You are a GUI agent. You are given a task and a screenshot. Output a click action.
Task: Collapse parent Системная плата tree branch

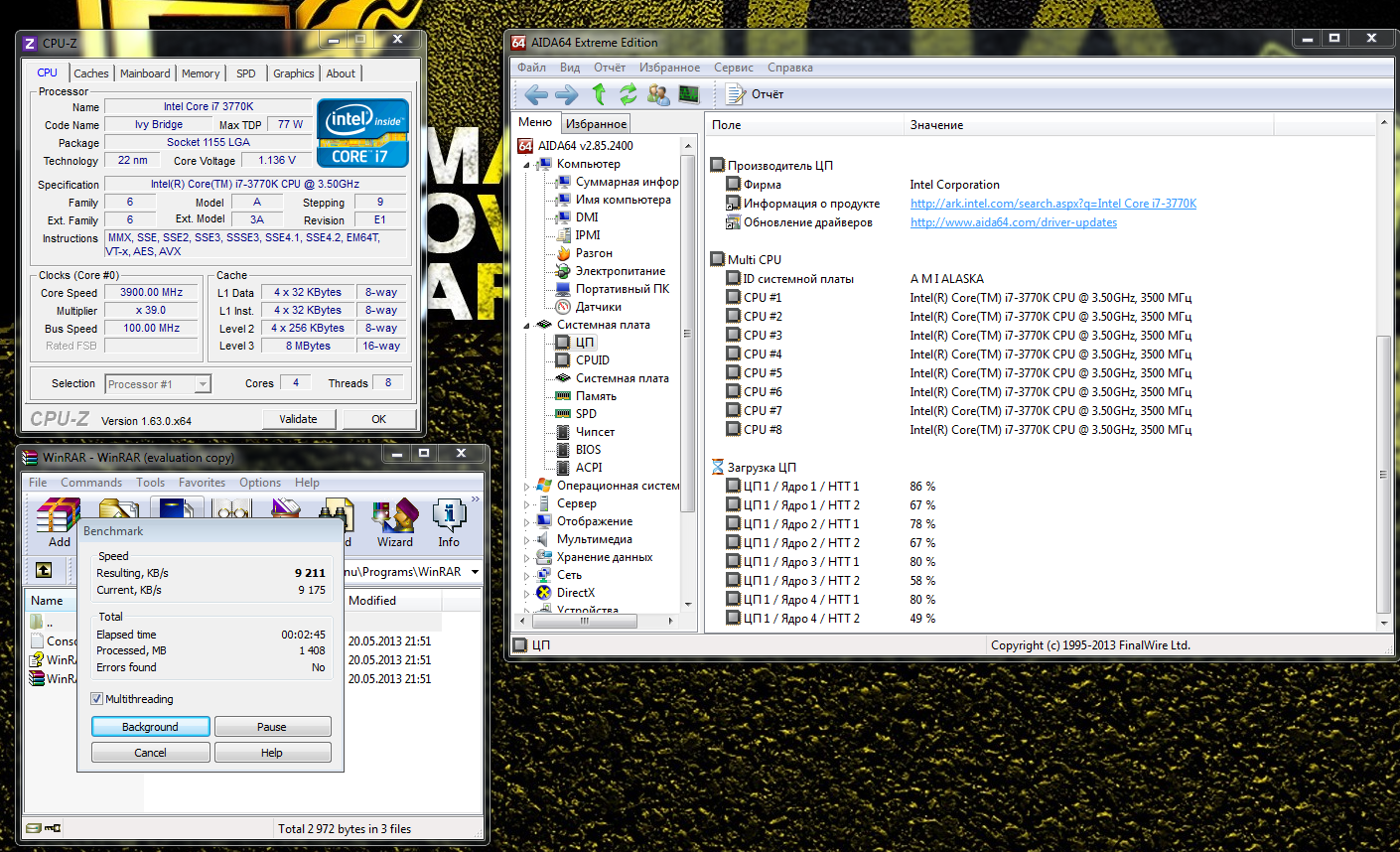pyautogui.click(x=526, y=326)
